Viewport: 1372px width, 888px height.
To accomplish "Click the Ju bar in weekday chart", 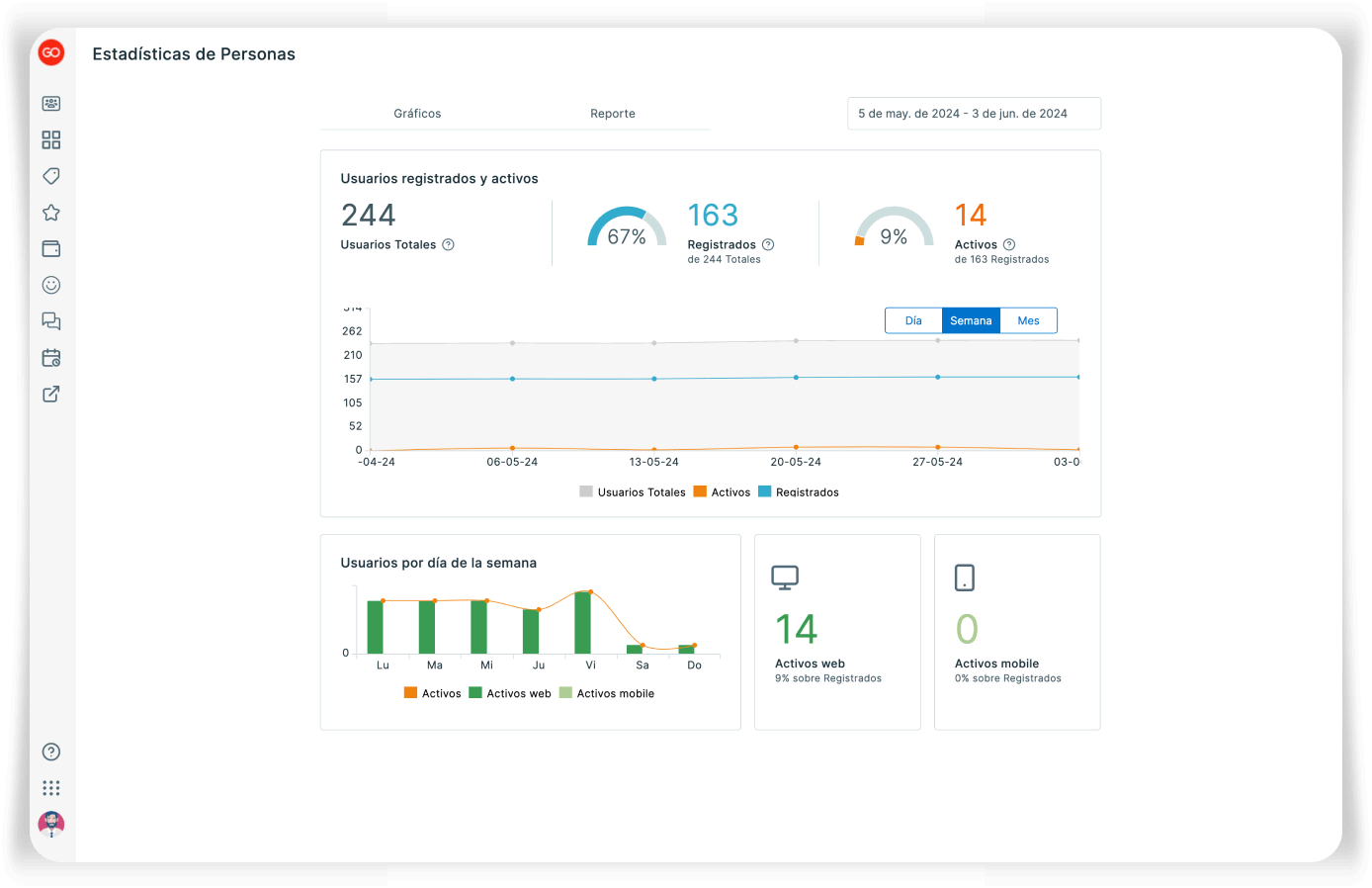I will click(531, 632).
